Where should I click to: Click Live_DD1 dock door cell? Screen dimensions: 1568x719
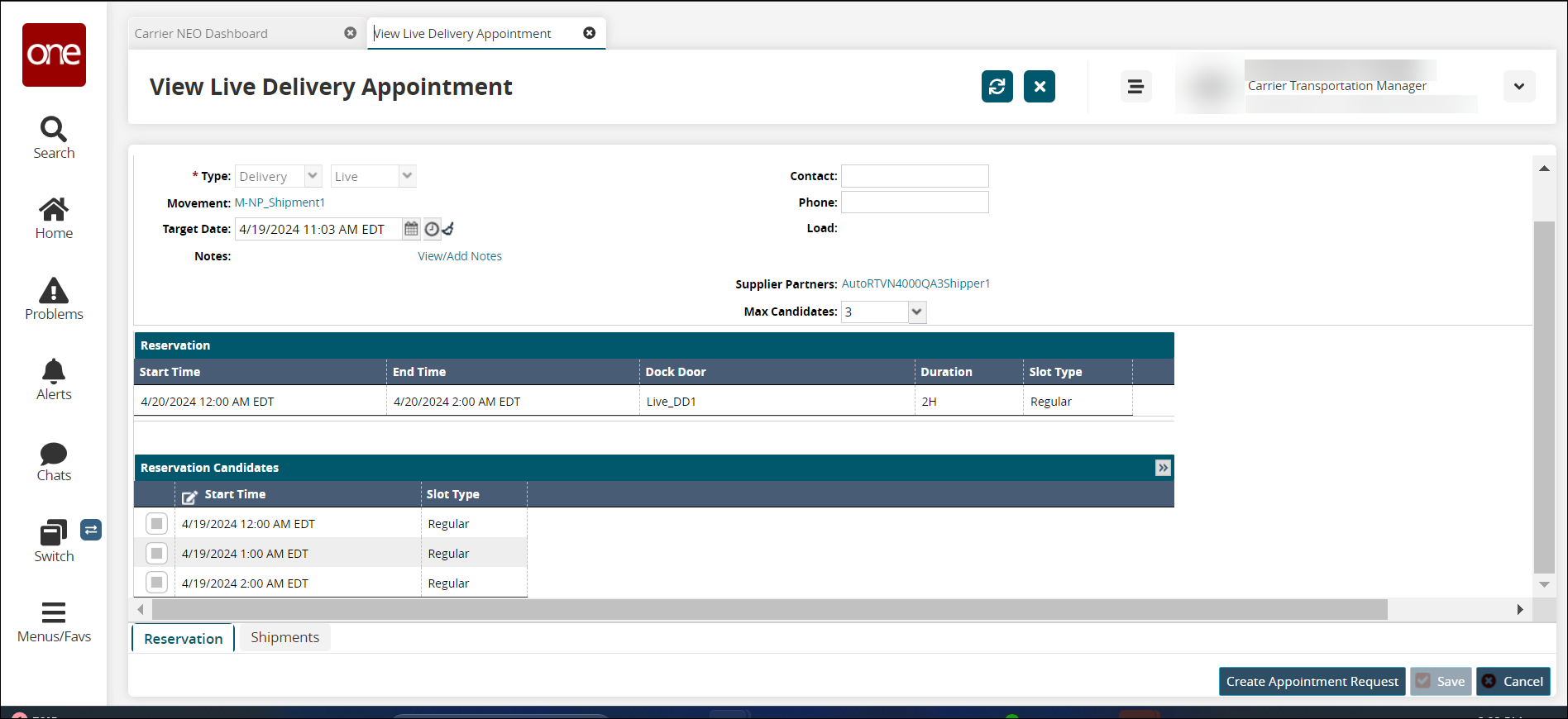coord(777,401)
